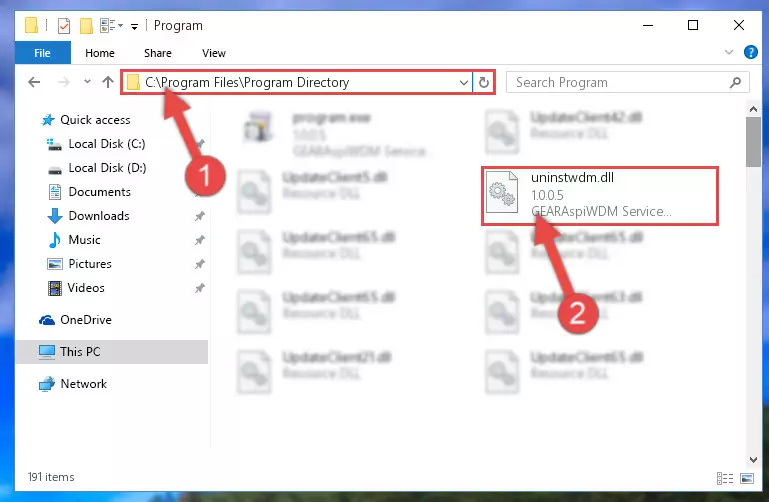The image size is (769, 502).
Task: Go up one folder level
Action: [x=108, y=82]
